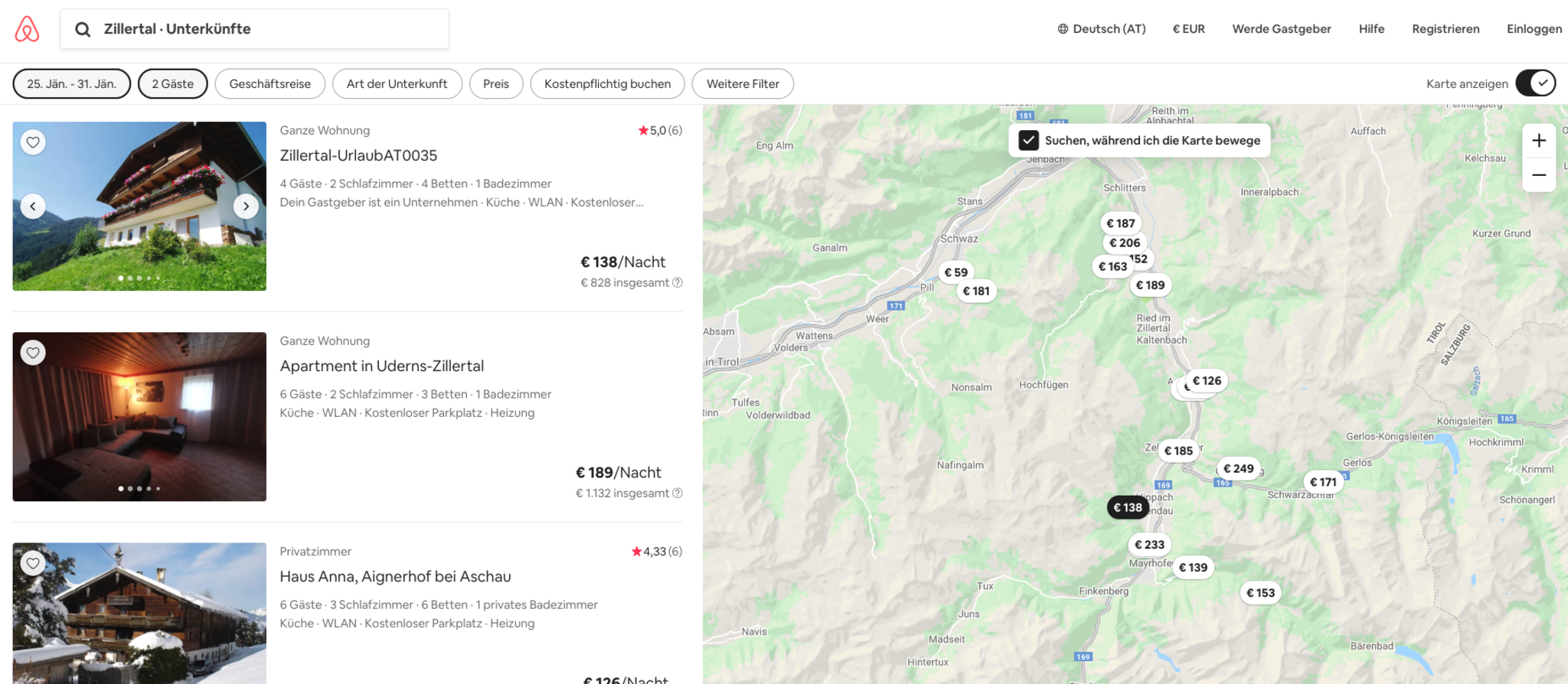Viewport: 1568px width, 684px height.
Task: Show next photo of Zillertal-UrlaubAT0035
Action: [246, 206]
